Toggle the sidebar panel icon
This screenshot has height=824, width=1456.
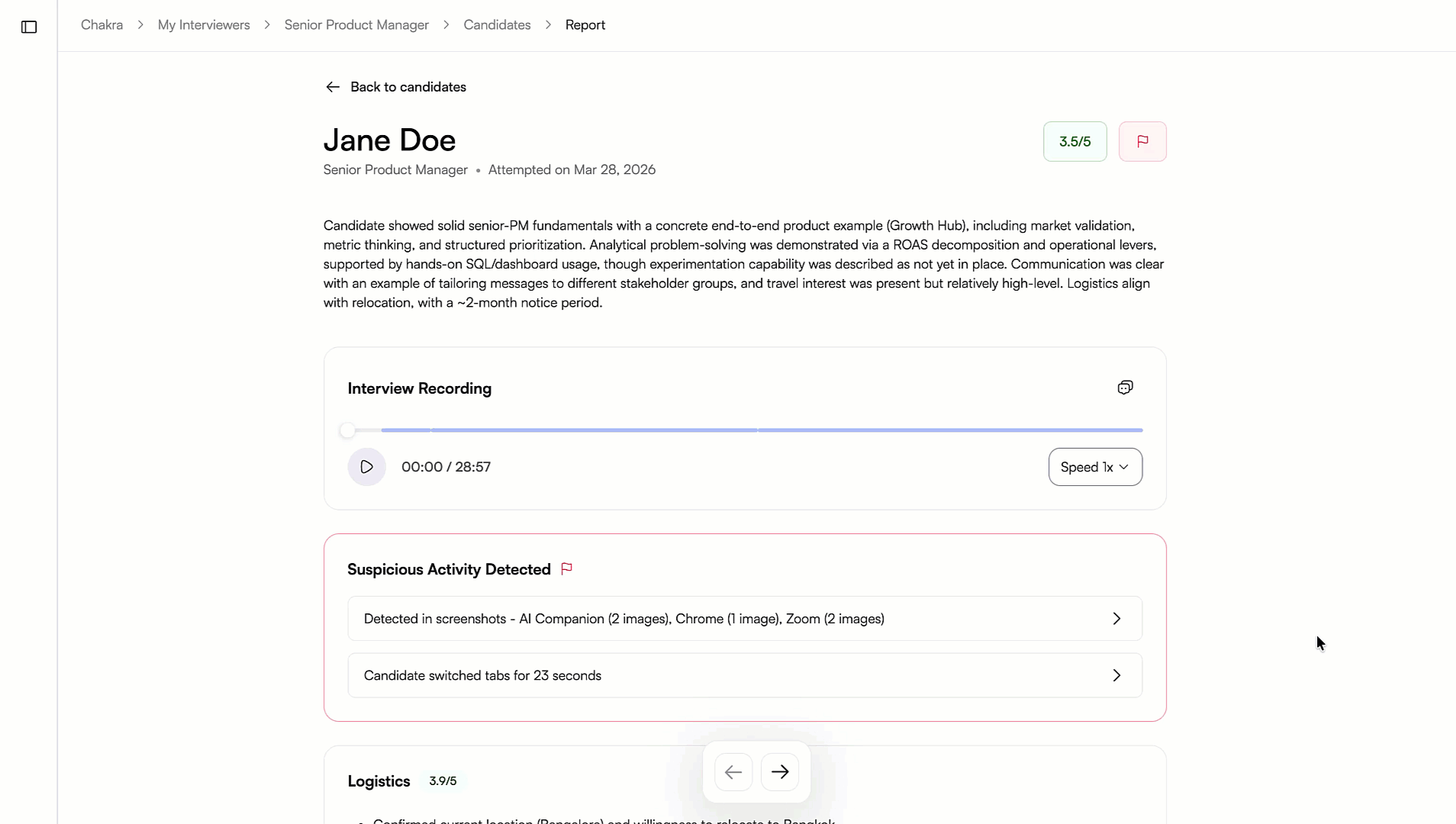point(29,27)
